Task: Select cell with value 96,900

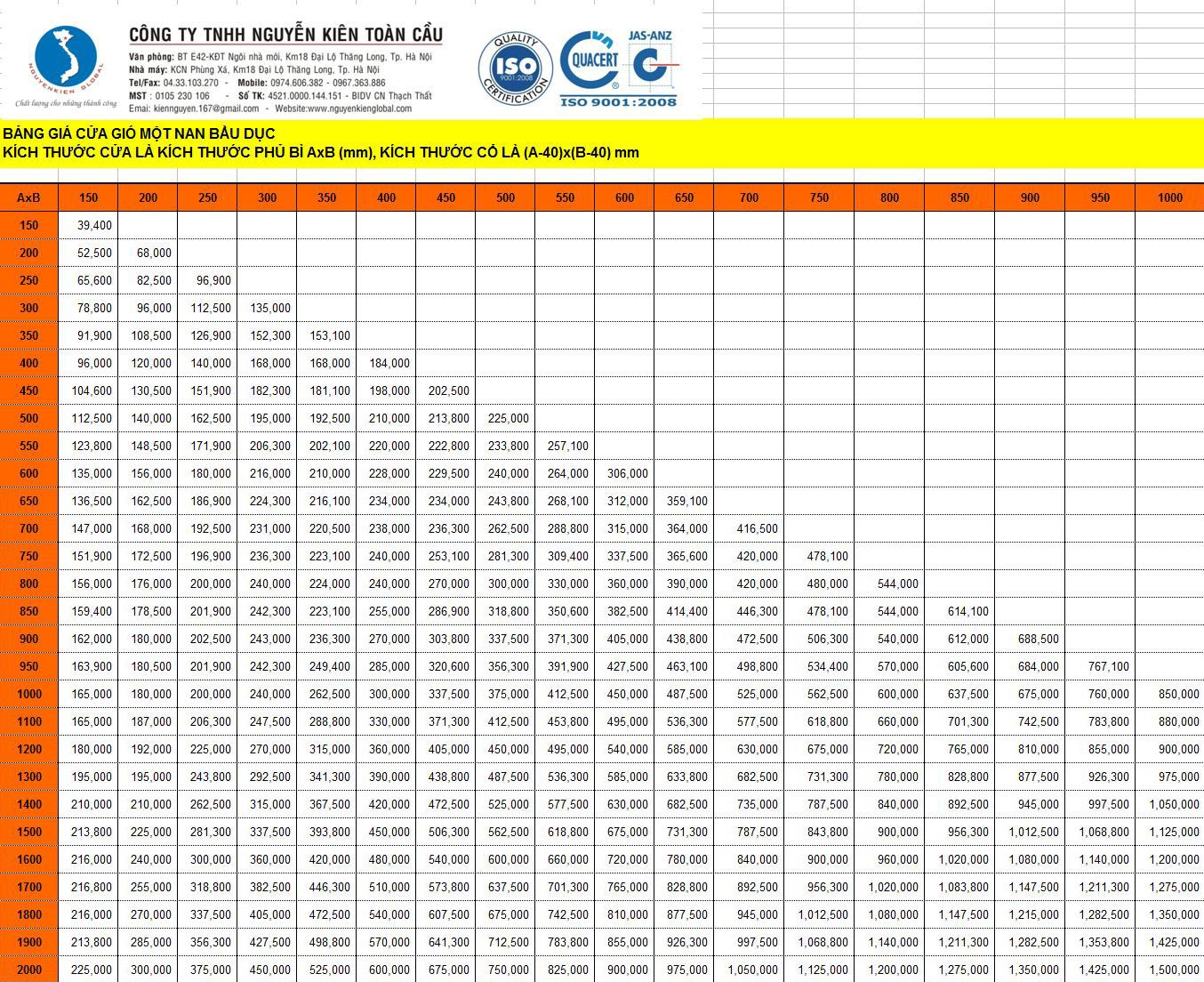Action: pyautogui.click(x=207, y=280)
